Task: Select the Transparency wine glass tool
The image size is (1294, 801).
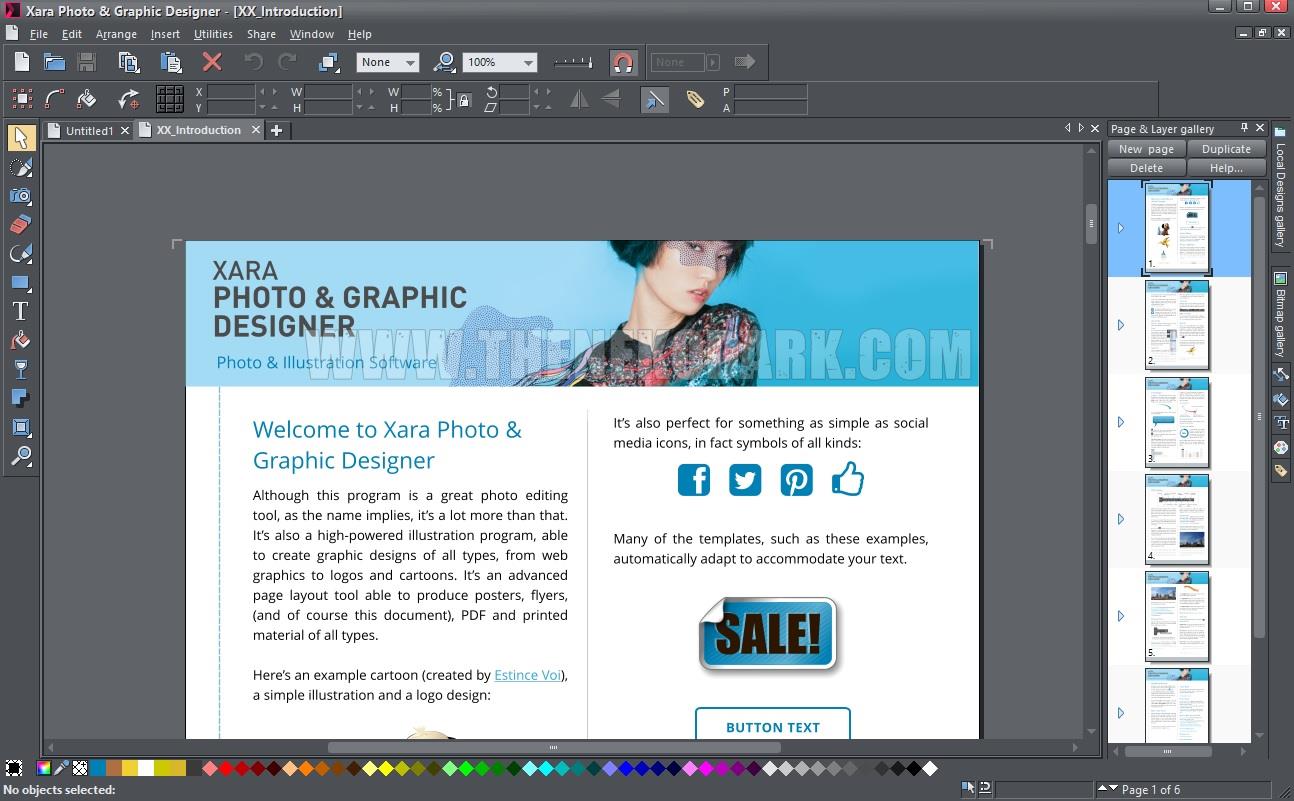Action: [21, 369]
